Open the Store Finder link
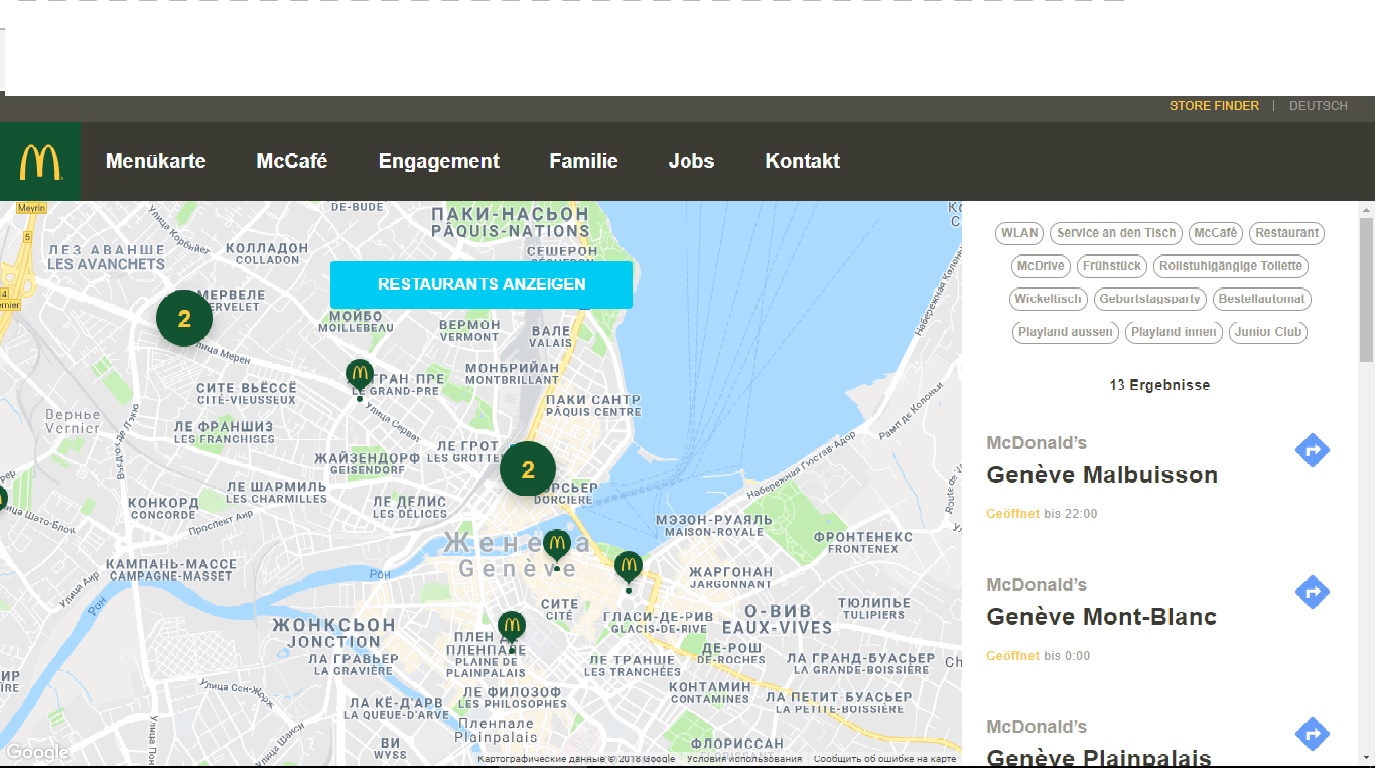Screen dimensions: 1380x784 tap(1214, 105)
